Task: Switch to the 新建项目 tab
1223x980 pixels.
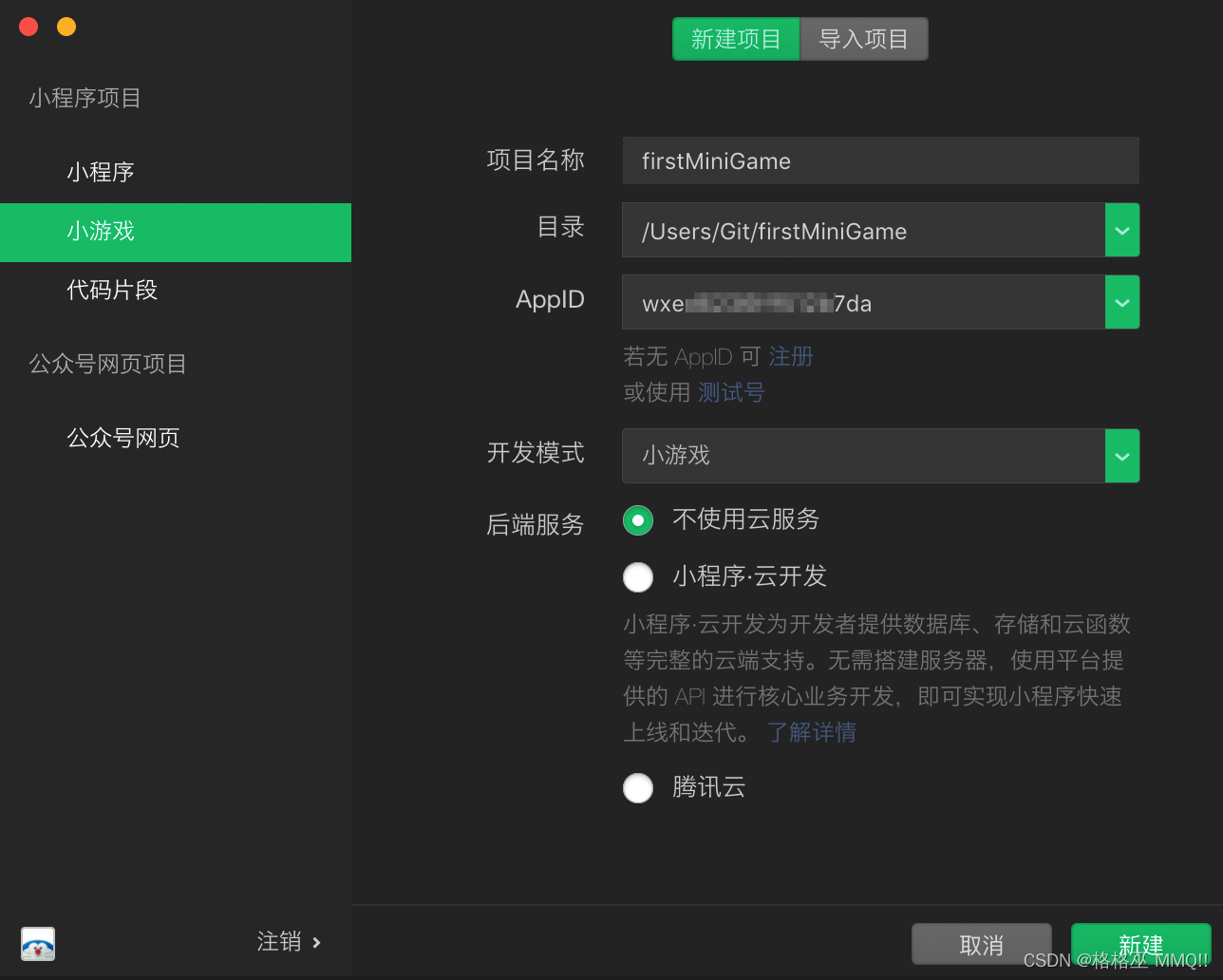Action: pyautogui.click(x=736, y=39)
